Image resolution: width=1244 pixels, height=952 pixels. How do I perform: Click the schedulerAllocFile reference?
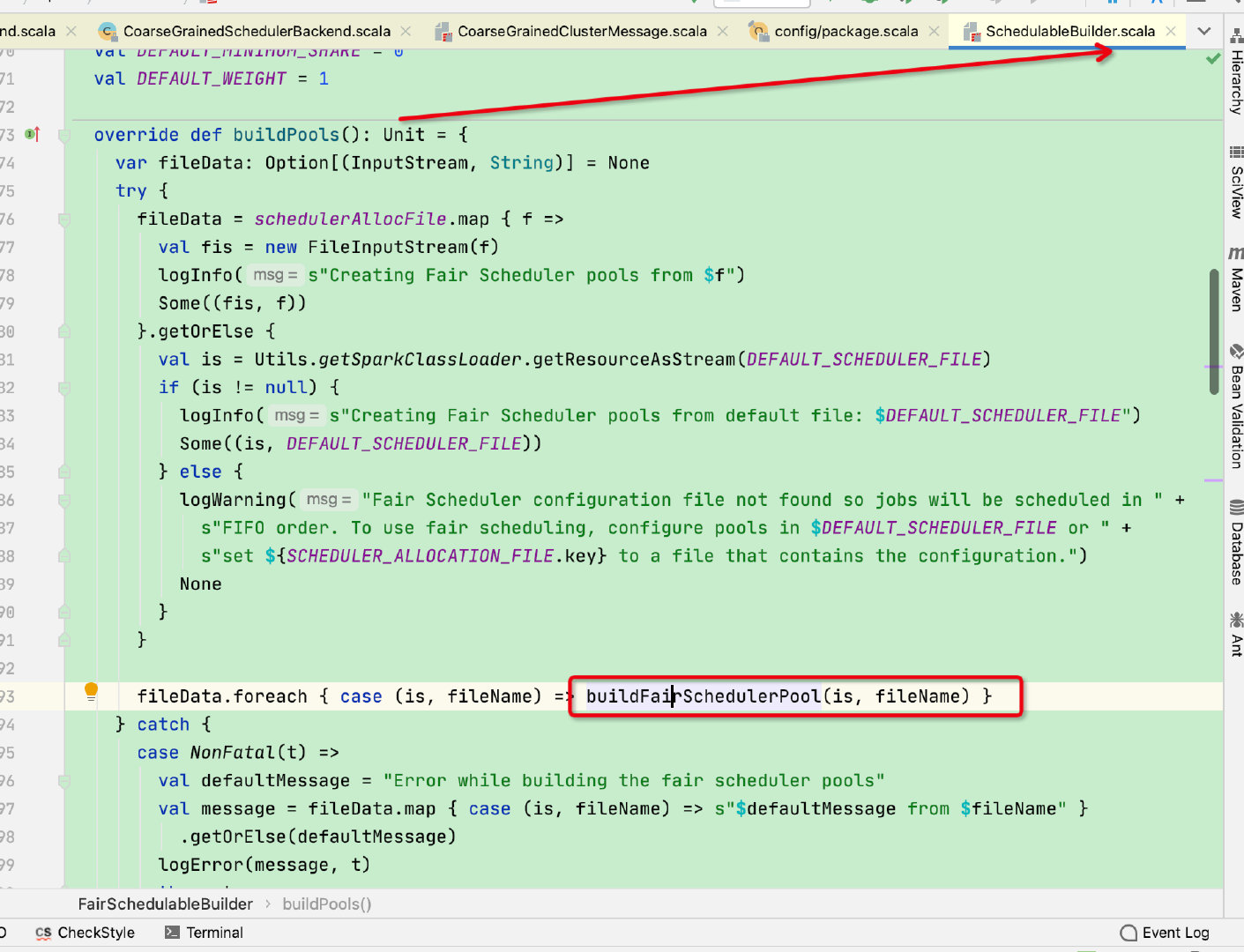[351, 219]
